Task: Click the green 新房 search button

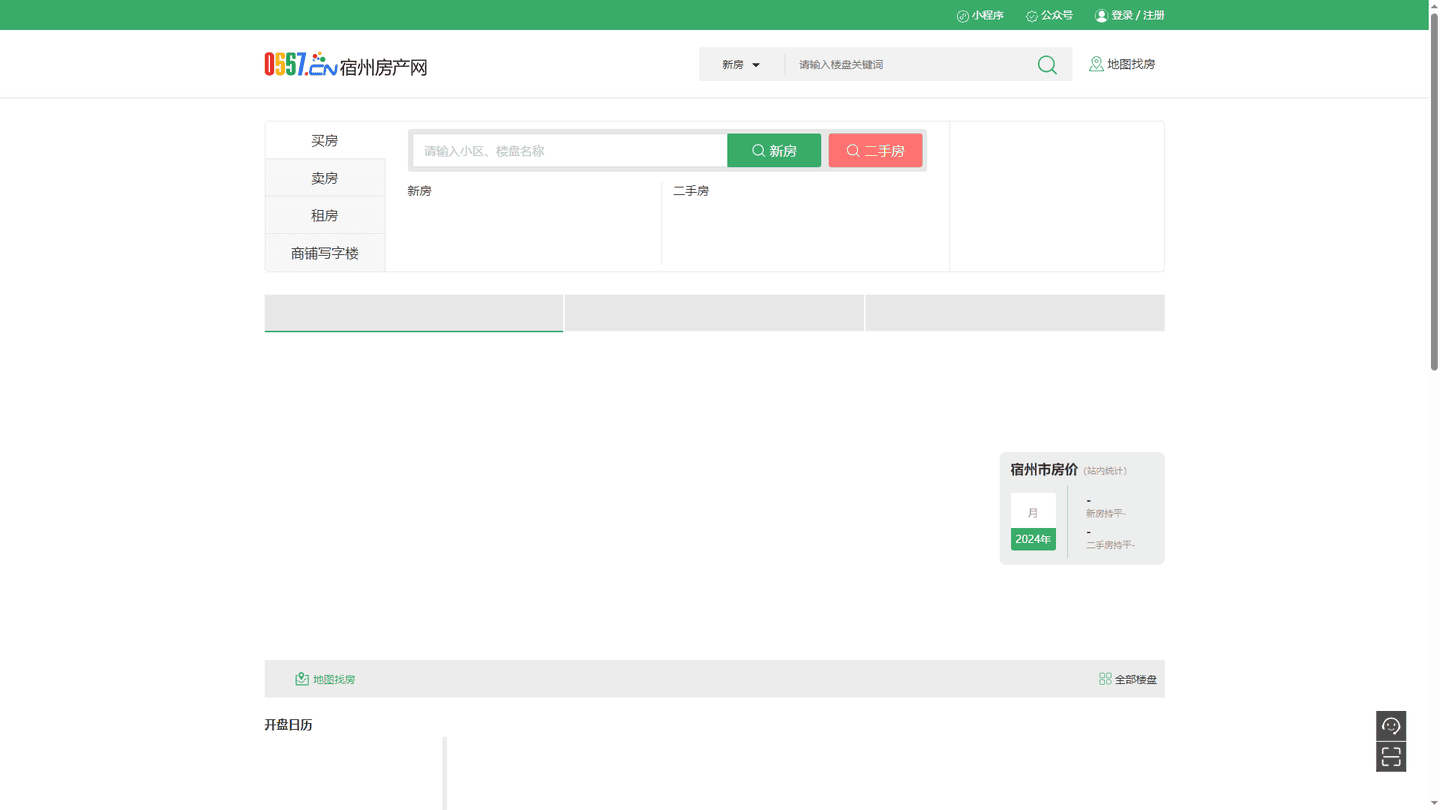Action: click(774, 151)
